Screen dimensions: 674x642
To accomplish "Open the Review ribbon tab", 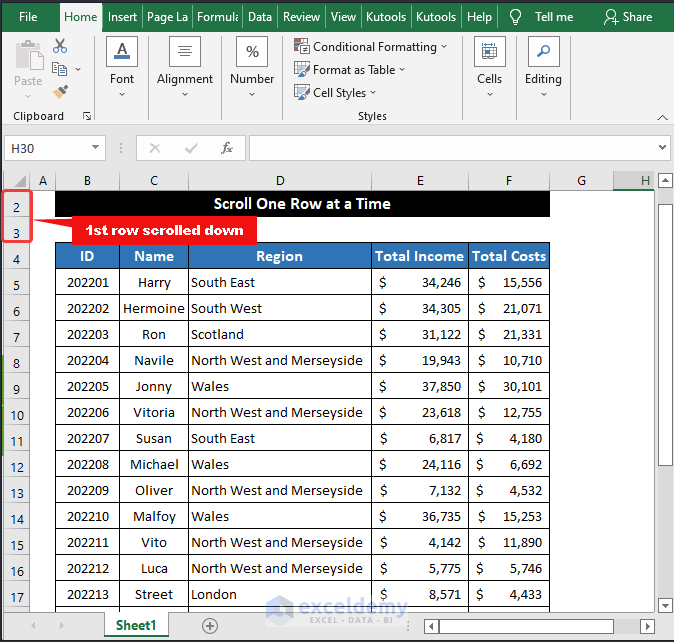I will click(301, 17).
